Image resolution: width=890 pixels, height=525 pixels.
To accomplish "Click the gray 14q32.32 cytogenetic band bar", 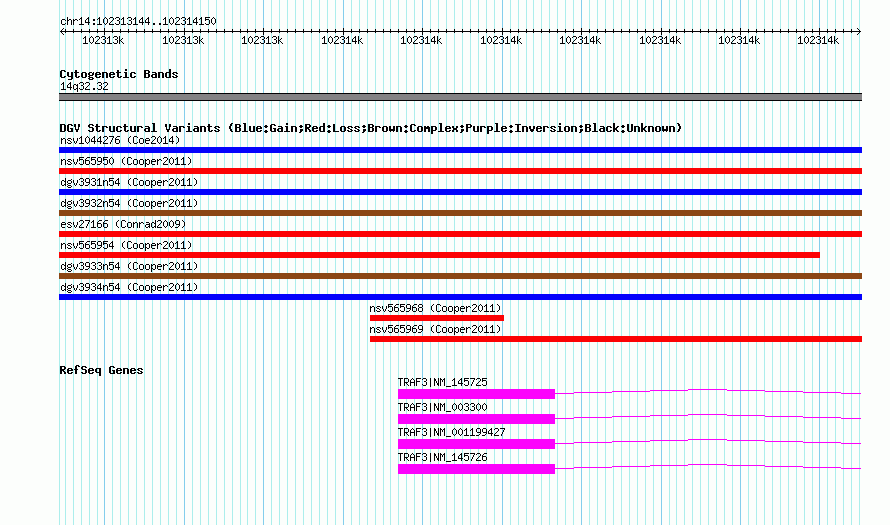I will point(460,97).
